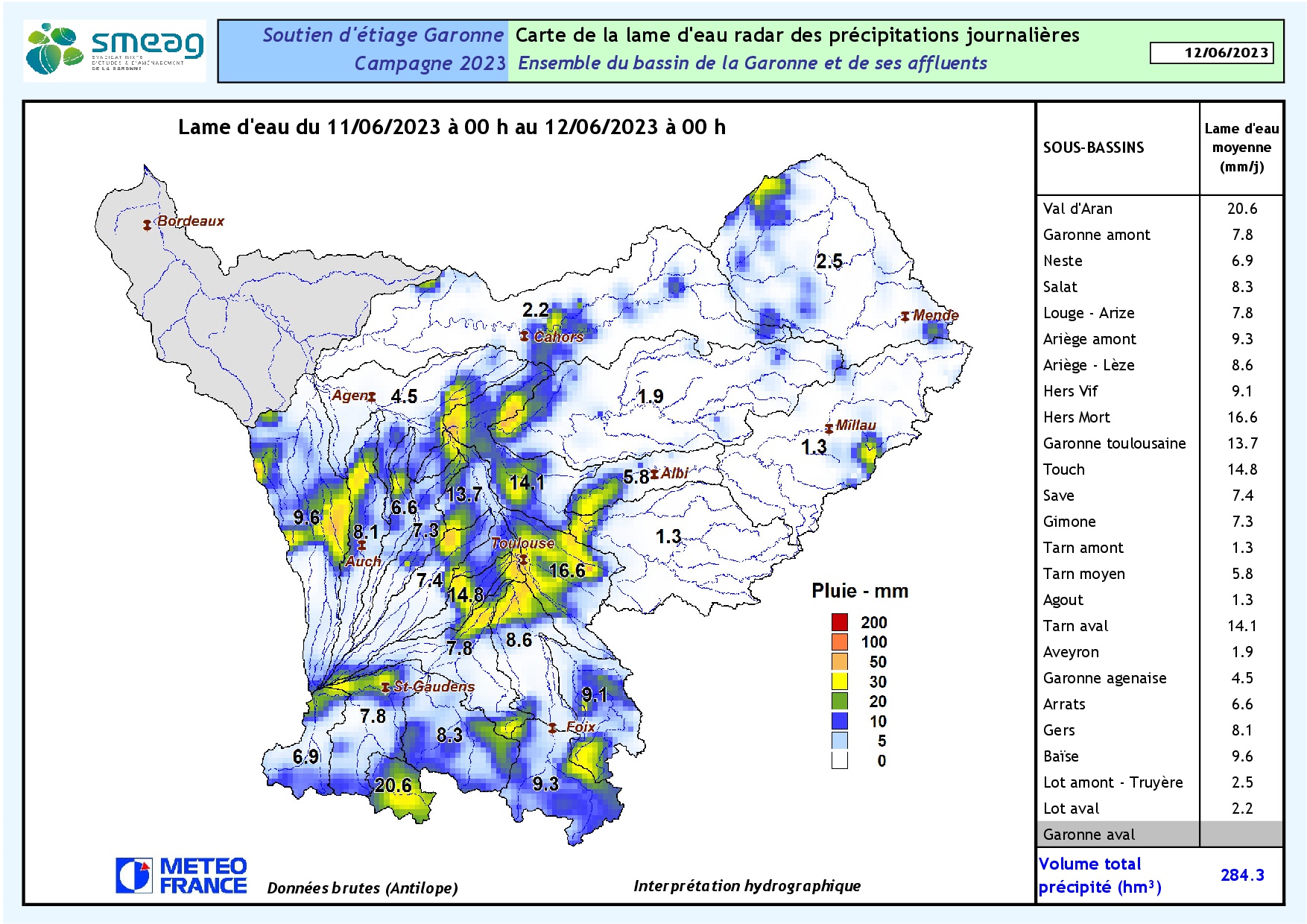The height and width of the screenshot is (924, 1307).
Task: Click the Bordeaux city pin marker
Action: pyautogui.click(x=148, y=225)
